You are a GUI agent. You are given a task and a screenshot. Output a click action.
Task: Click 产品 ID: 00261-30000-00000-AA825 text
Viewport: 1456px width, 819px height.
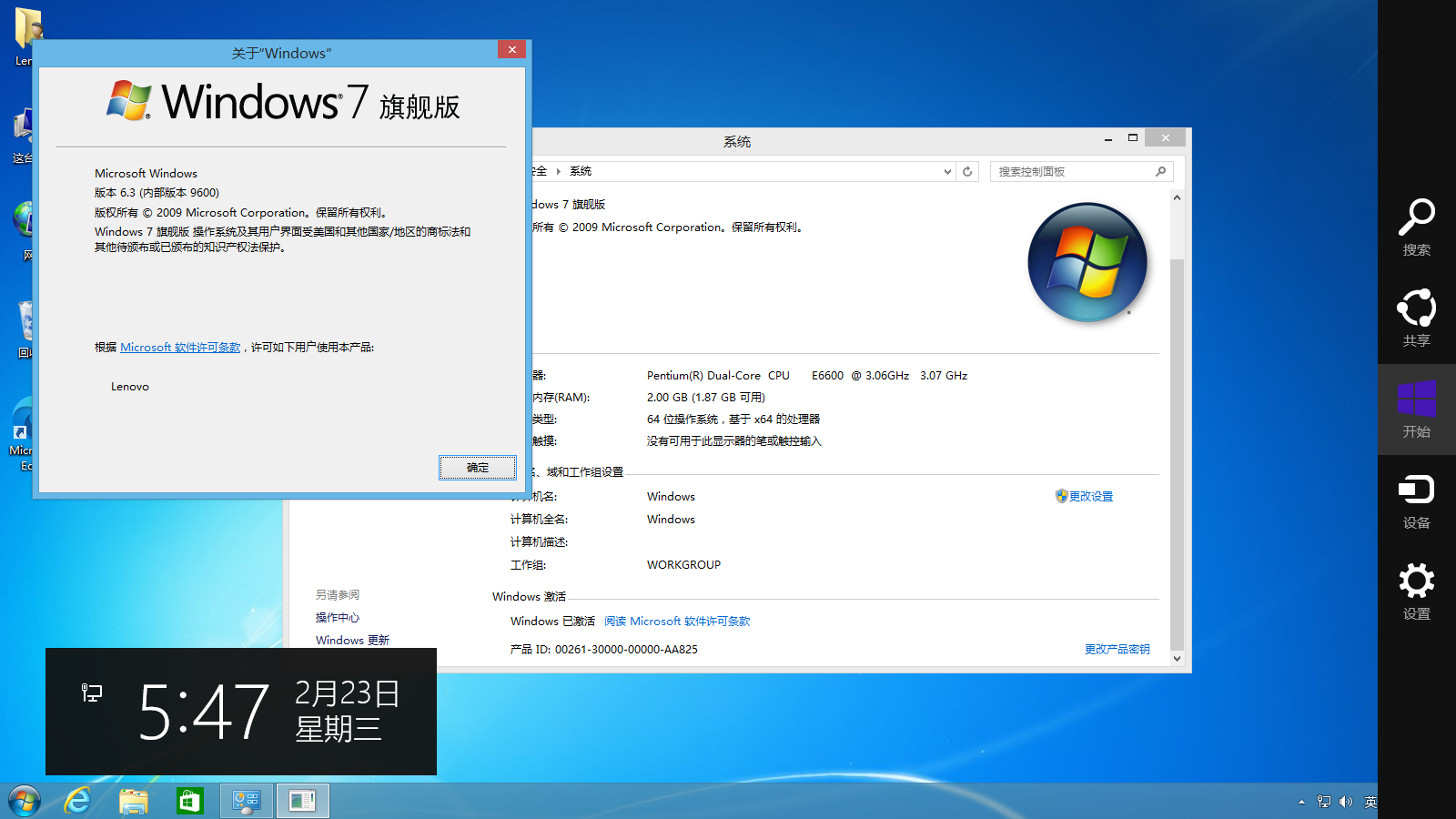pyautogui.click(x=604, y=650)
